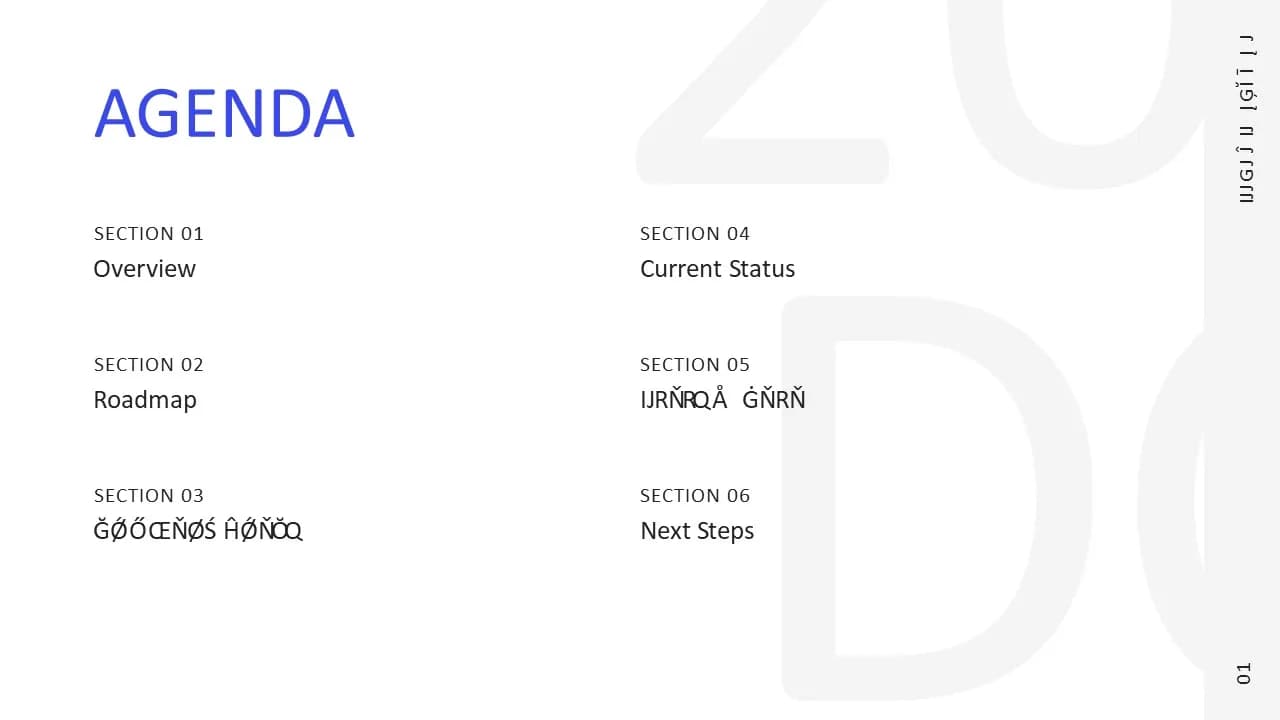Open the Roadmap agenda item
The image size is (1280, 720).
145,400
